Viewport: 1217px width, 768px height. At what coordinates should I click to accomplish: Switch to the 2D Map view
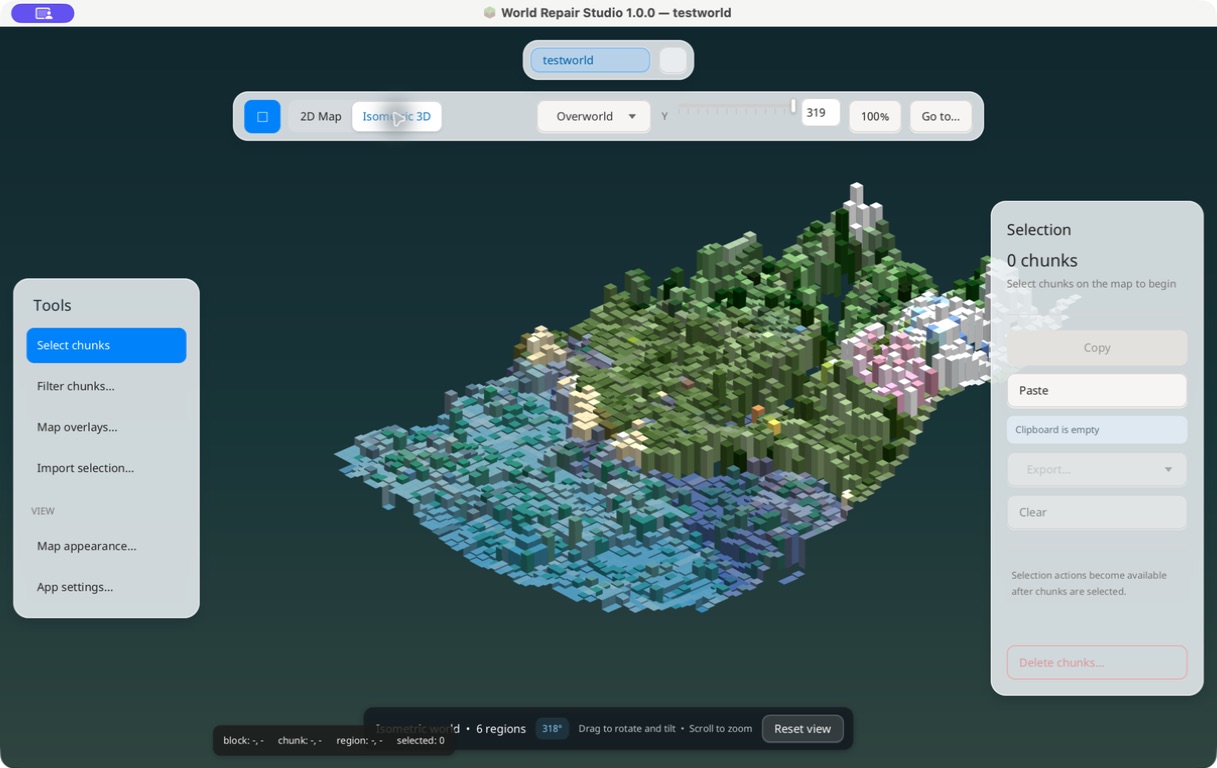pyautogui.click(x=321, y=116)
